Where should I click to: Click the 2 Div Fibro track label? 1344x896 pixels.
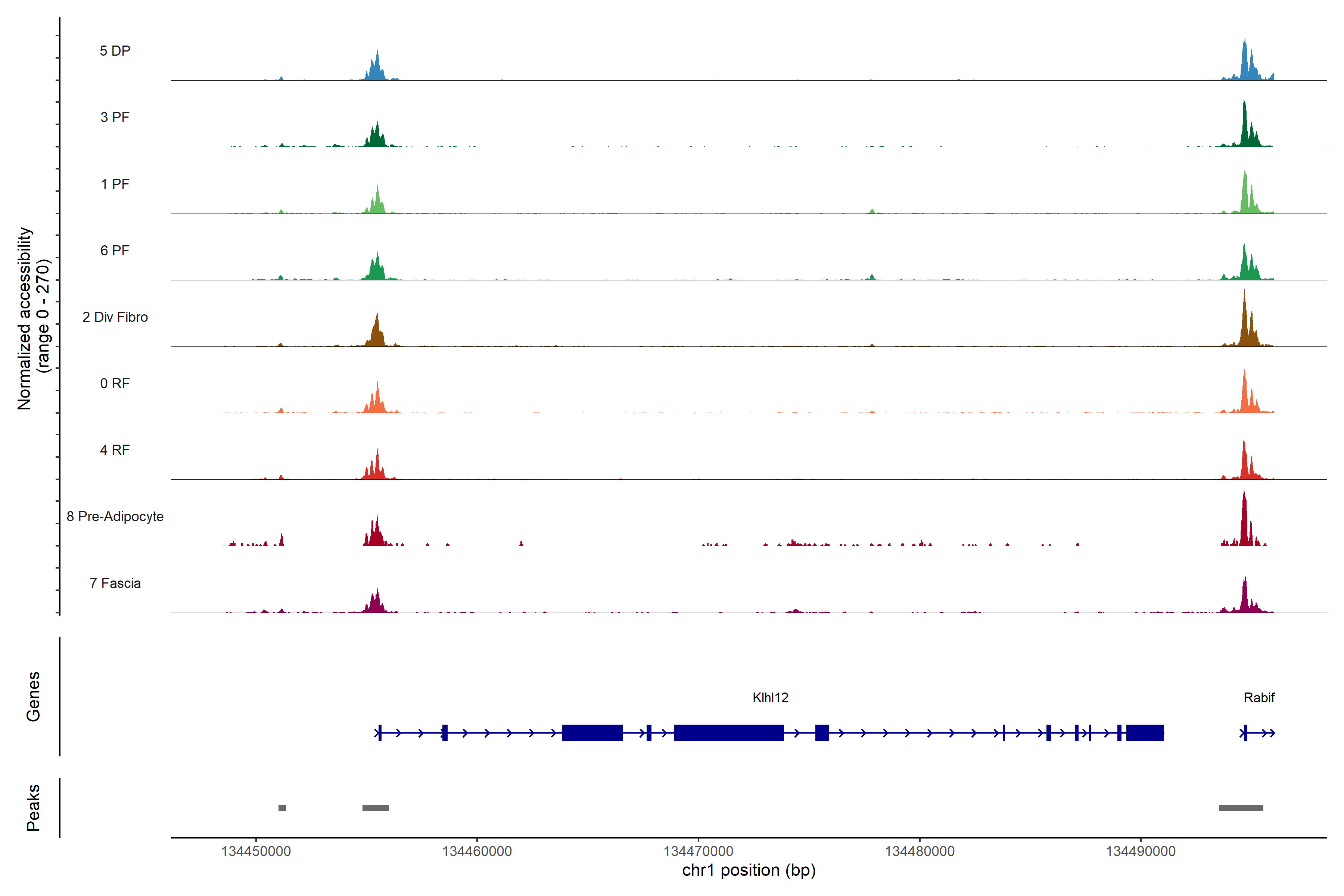(x=115, y=317)
